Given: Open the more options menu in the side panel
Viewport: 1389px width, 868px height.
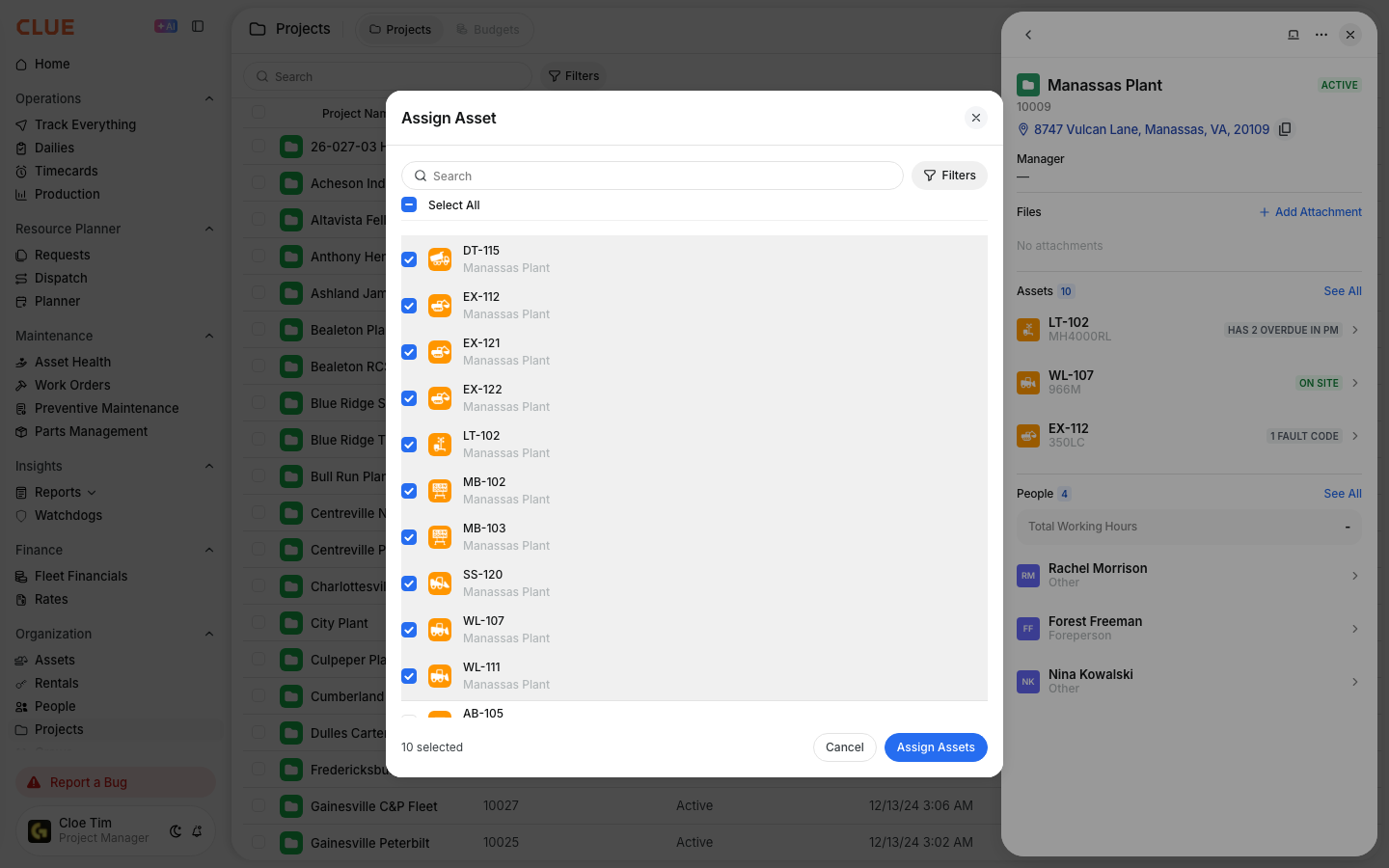Looking at the screenshot, I should point(1321,35).
